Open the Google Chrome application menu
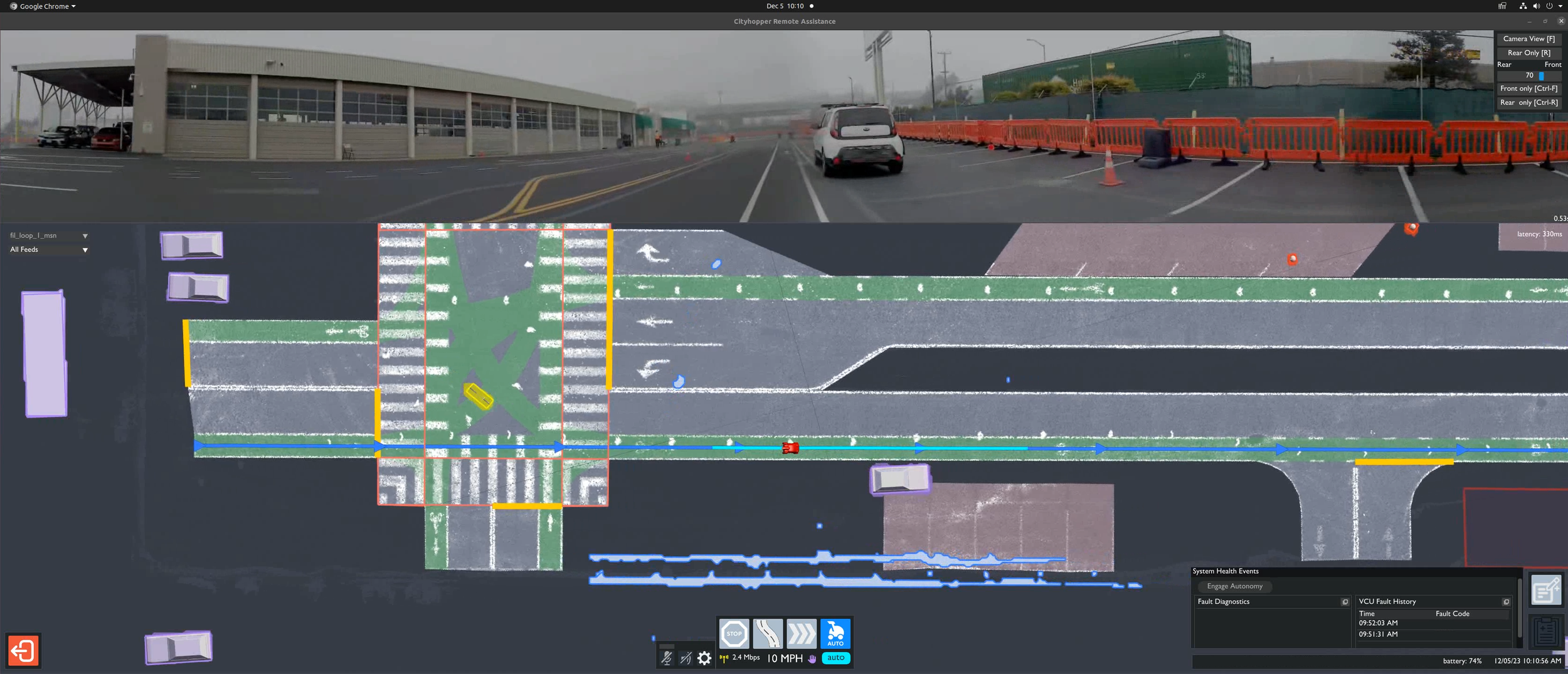 tap(43, 6)
